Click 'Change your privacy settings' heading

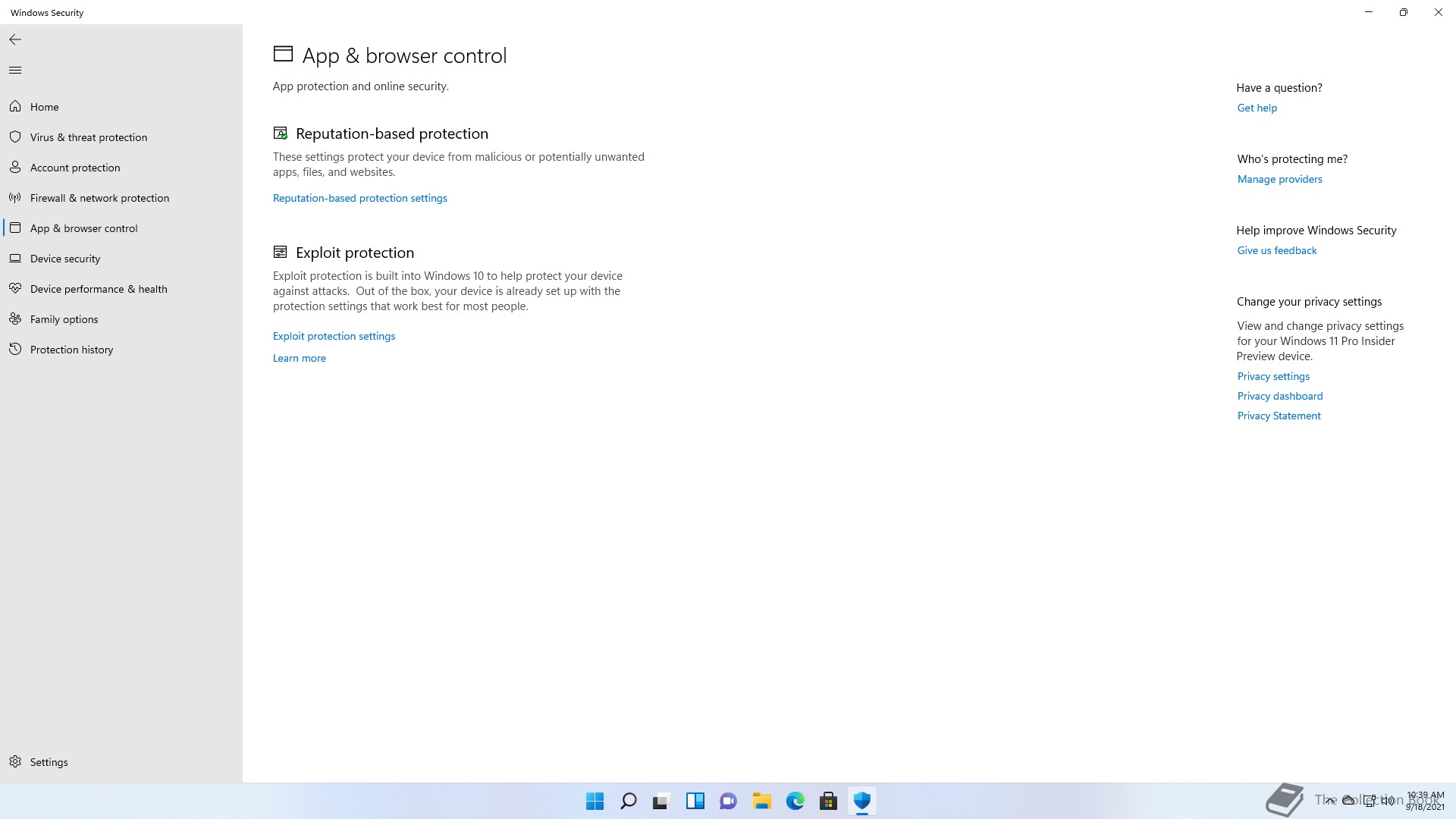[x=1310, y=302]
